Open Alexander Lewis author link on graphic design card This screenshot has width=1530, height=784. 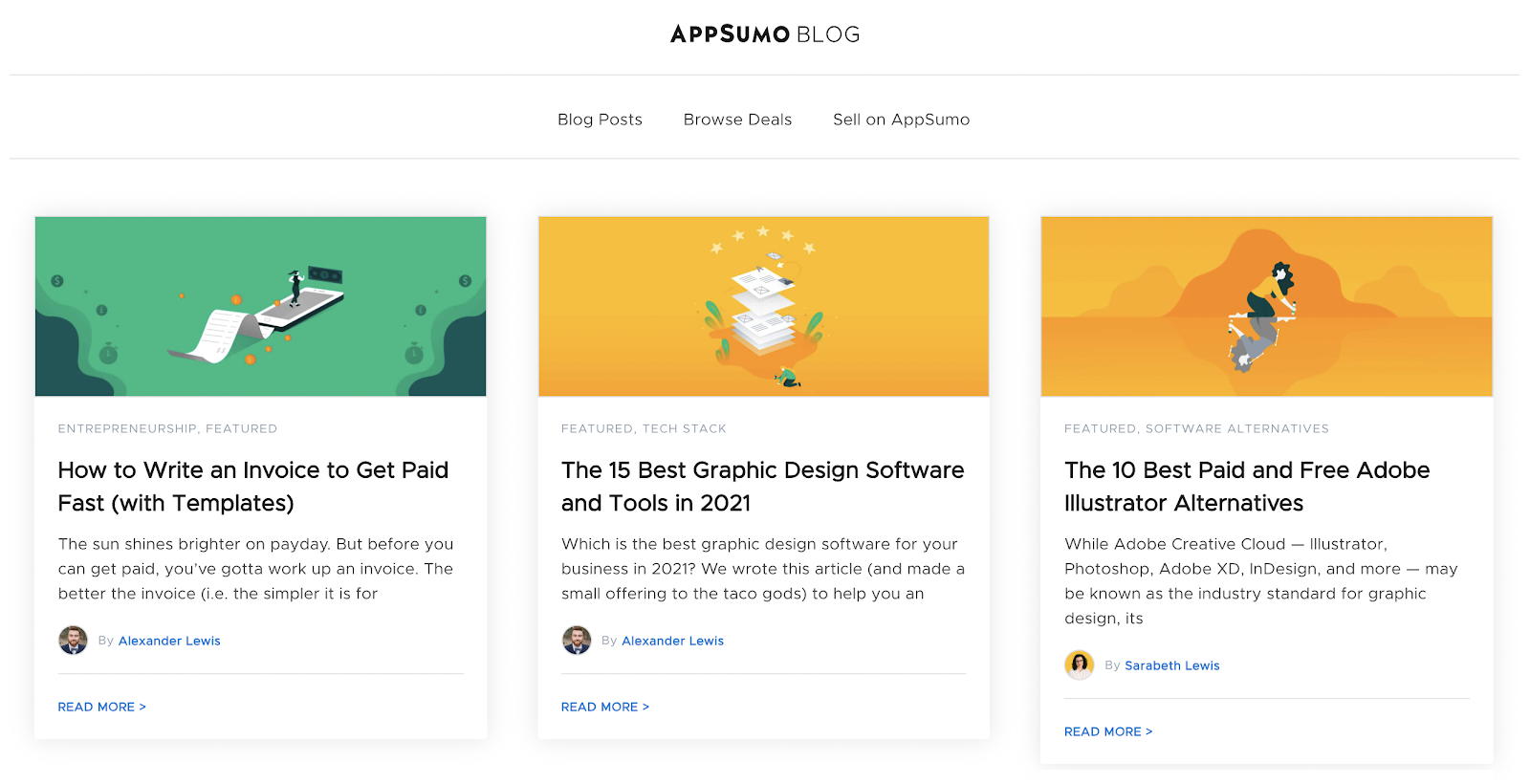point(672,641)
